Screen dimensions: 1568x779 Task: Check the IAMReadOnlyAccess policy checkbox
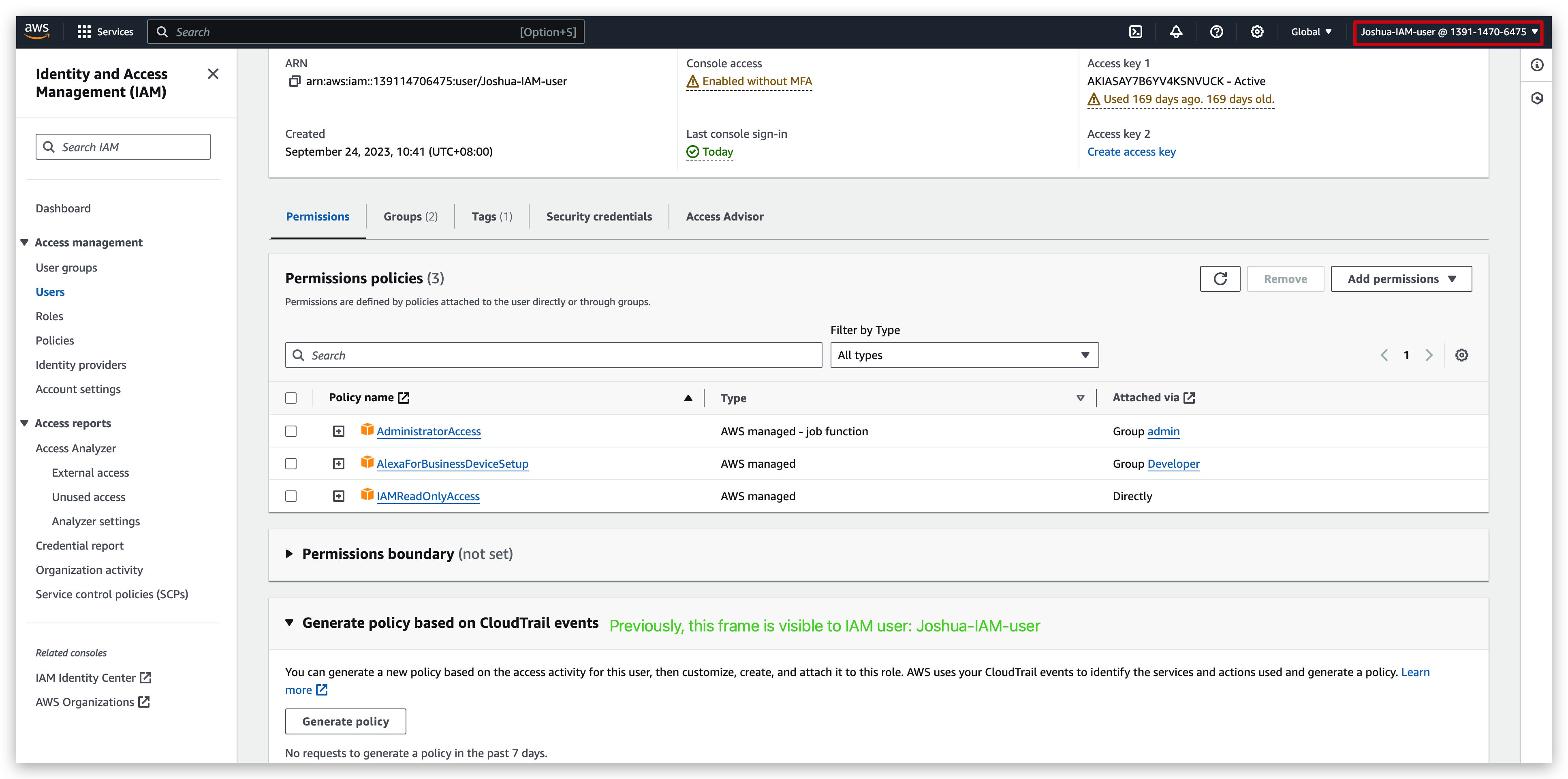(291, 496)
